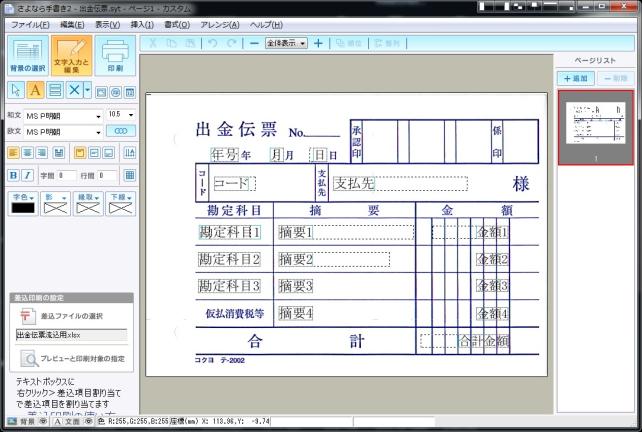Screen dimensions: 642x432
Task: Click the －削除 delete page button
Action: (615, 78)
